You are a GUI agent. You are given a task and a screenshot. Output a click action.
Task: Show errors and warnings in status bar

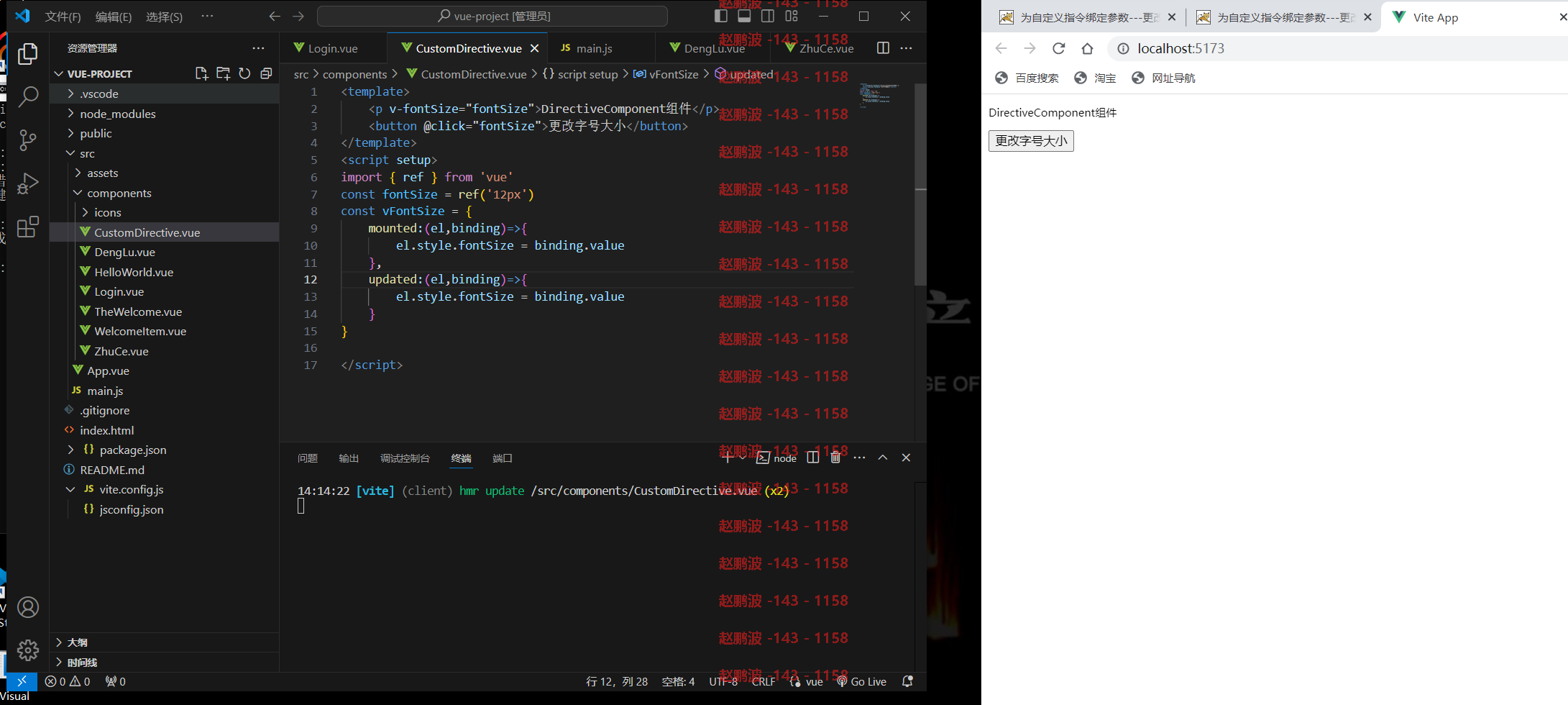point(68,681)
